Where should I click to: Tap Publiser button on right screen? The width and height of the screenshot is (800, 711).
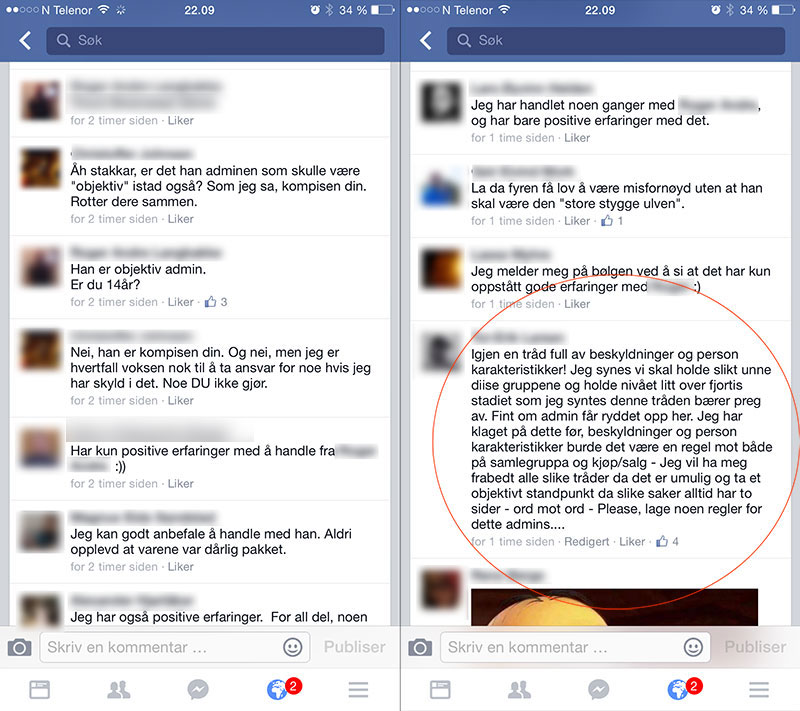tap(755, 647)
